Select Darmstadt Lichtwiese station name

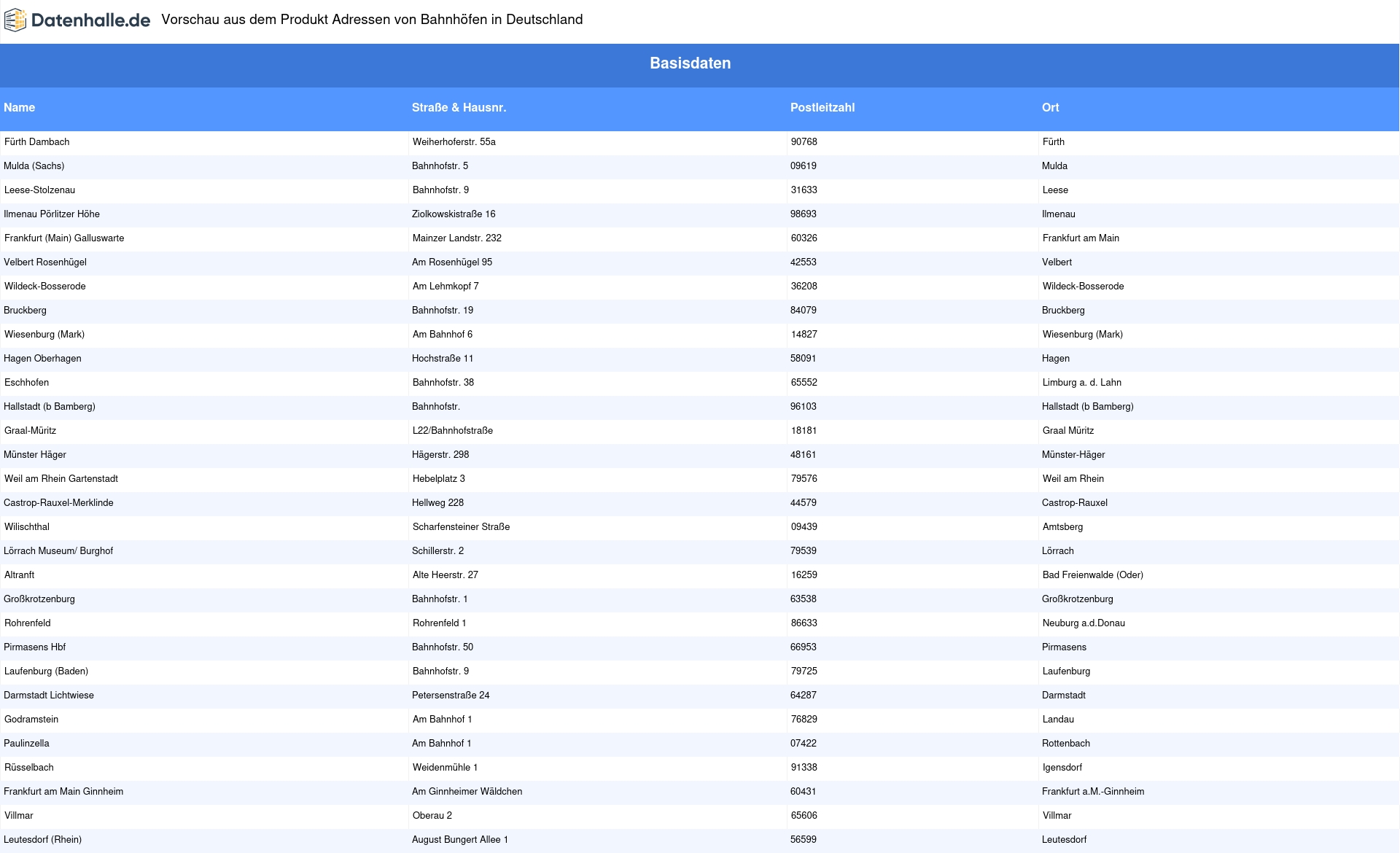coord(49,696)
